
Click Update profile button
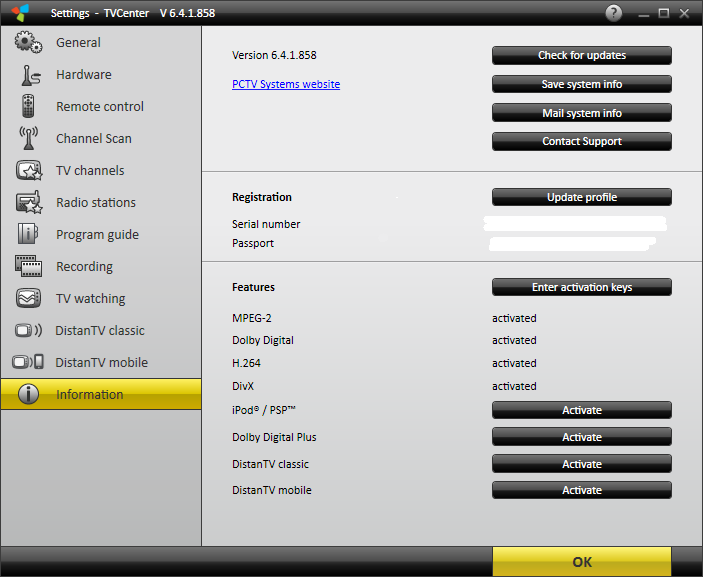[x=581, y=197]
